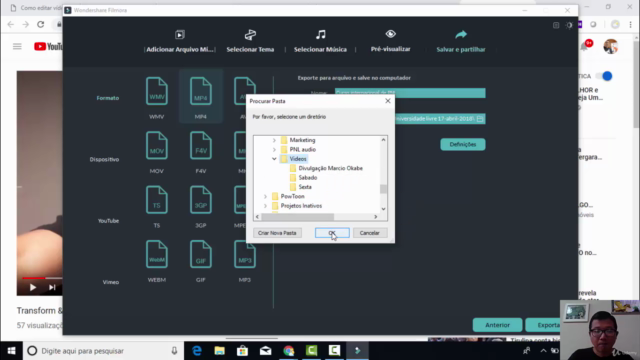Choose the MP4 format icon

(x=200, y=91)
